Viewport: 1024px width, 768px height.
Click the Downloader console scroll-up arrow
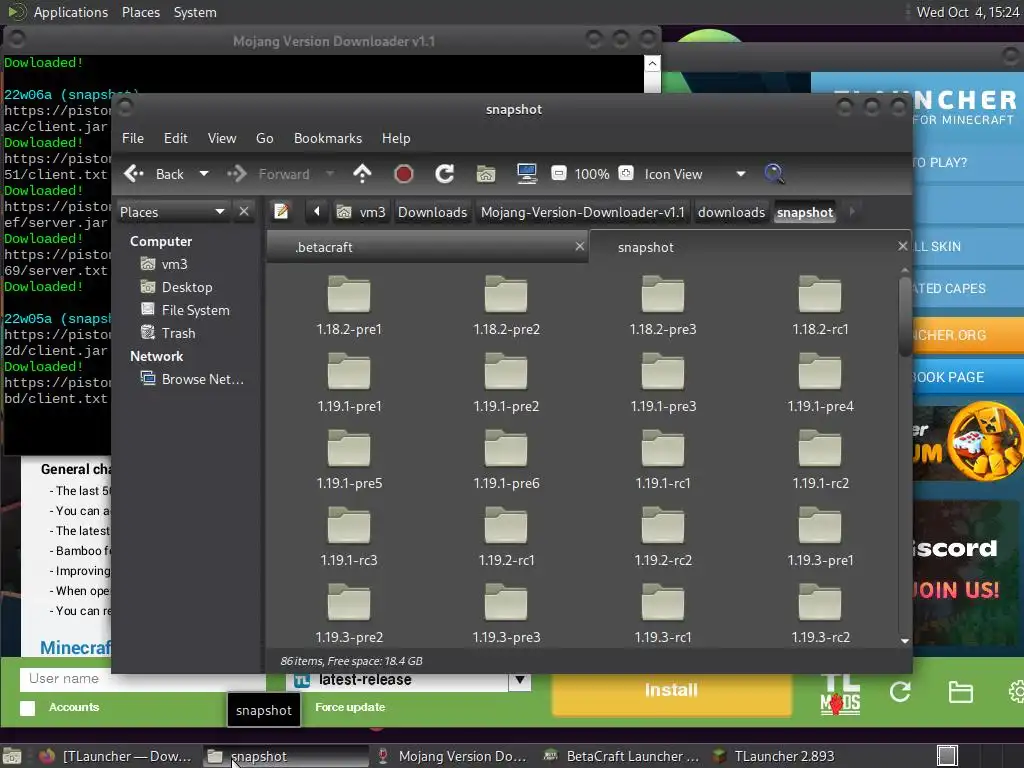click(x=652, y=64)
